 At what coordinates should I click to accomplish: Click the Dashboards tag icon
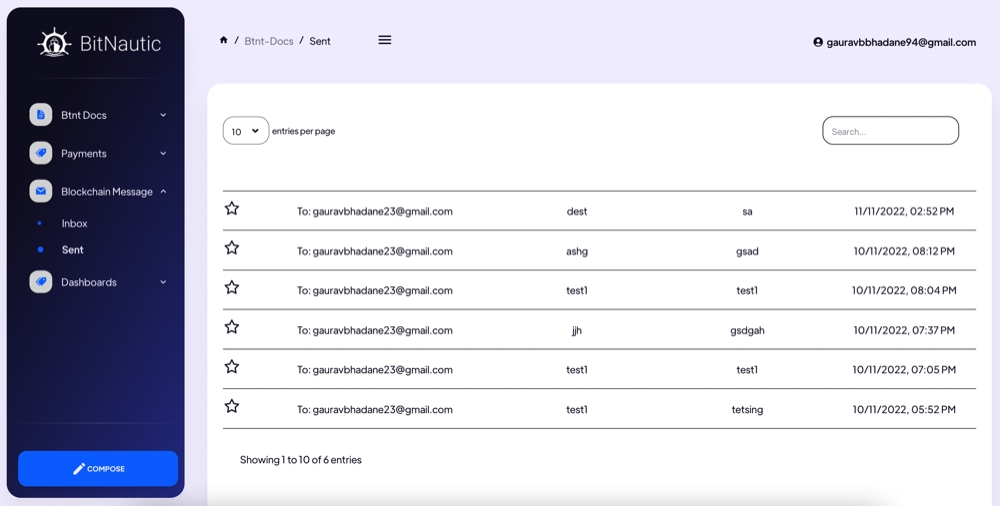pos(41,281)
